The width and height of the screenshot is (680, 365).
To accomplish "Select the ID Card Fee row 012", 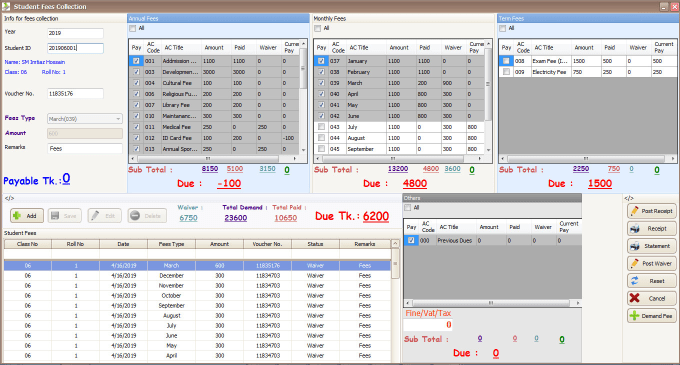I will [x=215, y=138].
